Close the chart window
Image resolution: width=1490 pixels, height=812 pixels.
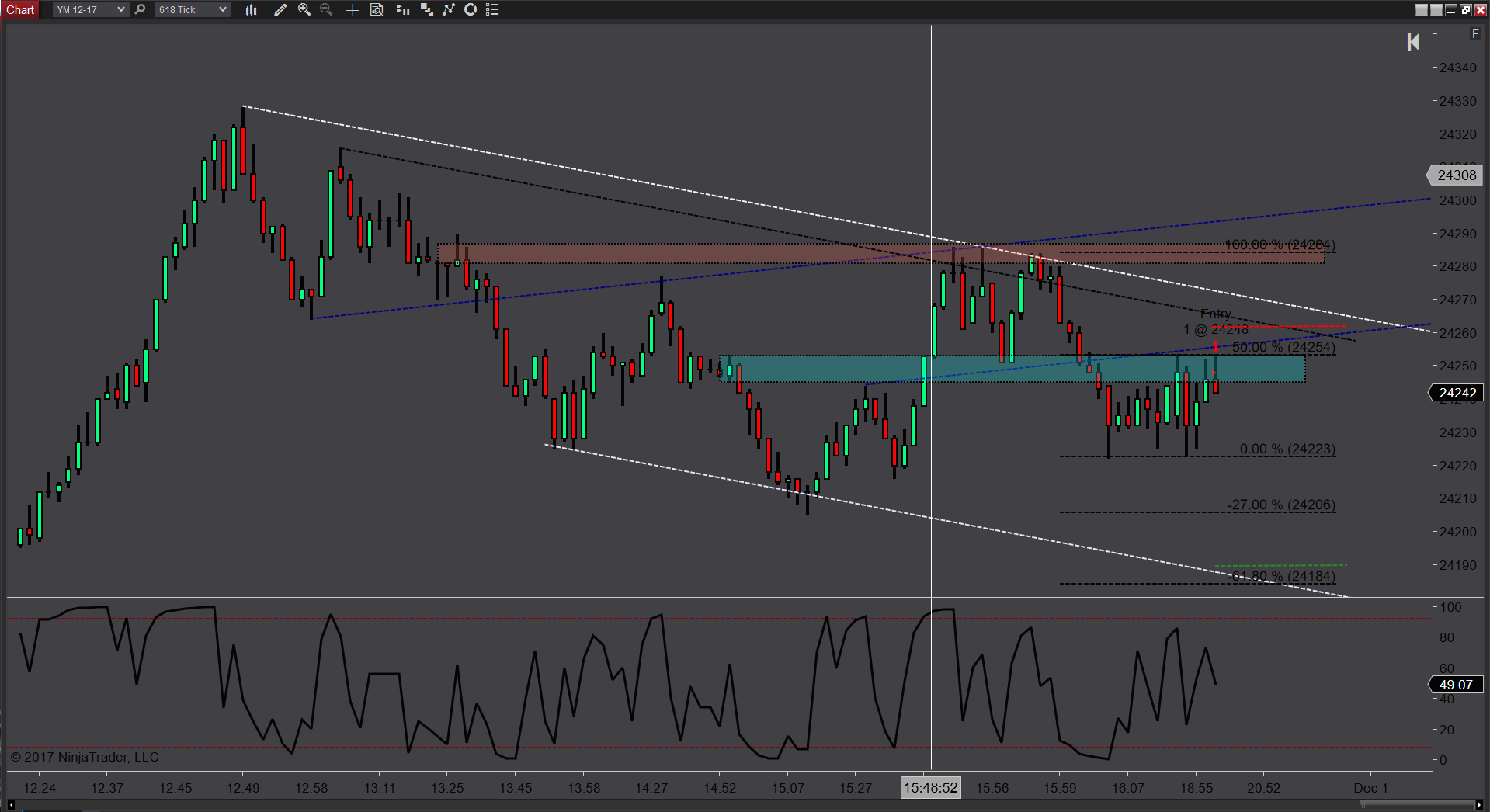tap(1481, 10)
